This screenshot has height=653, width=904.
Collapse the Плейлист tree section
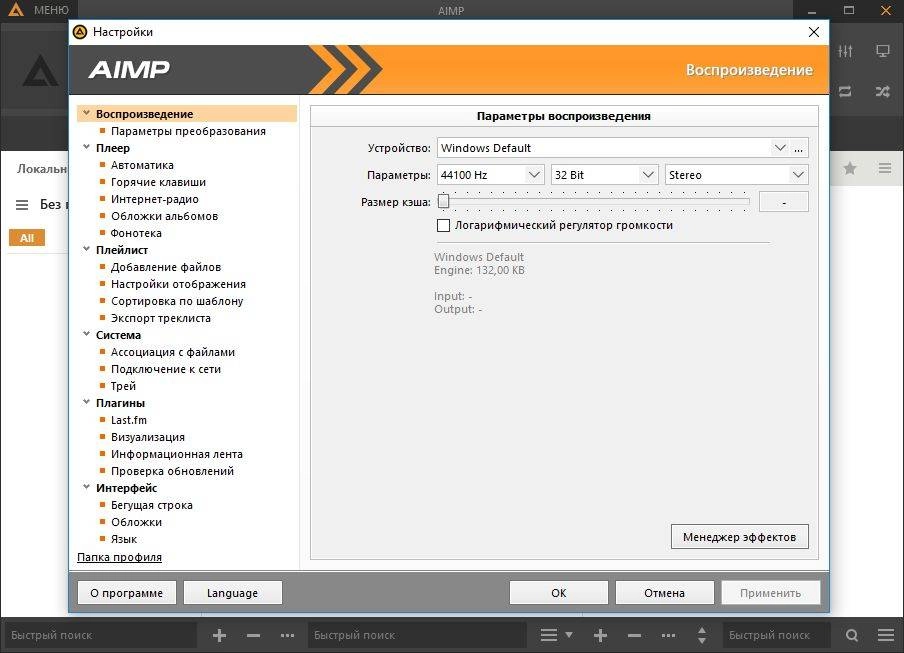coord(86,250)
